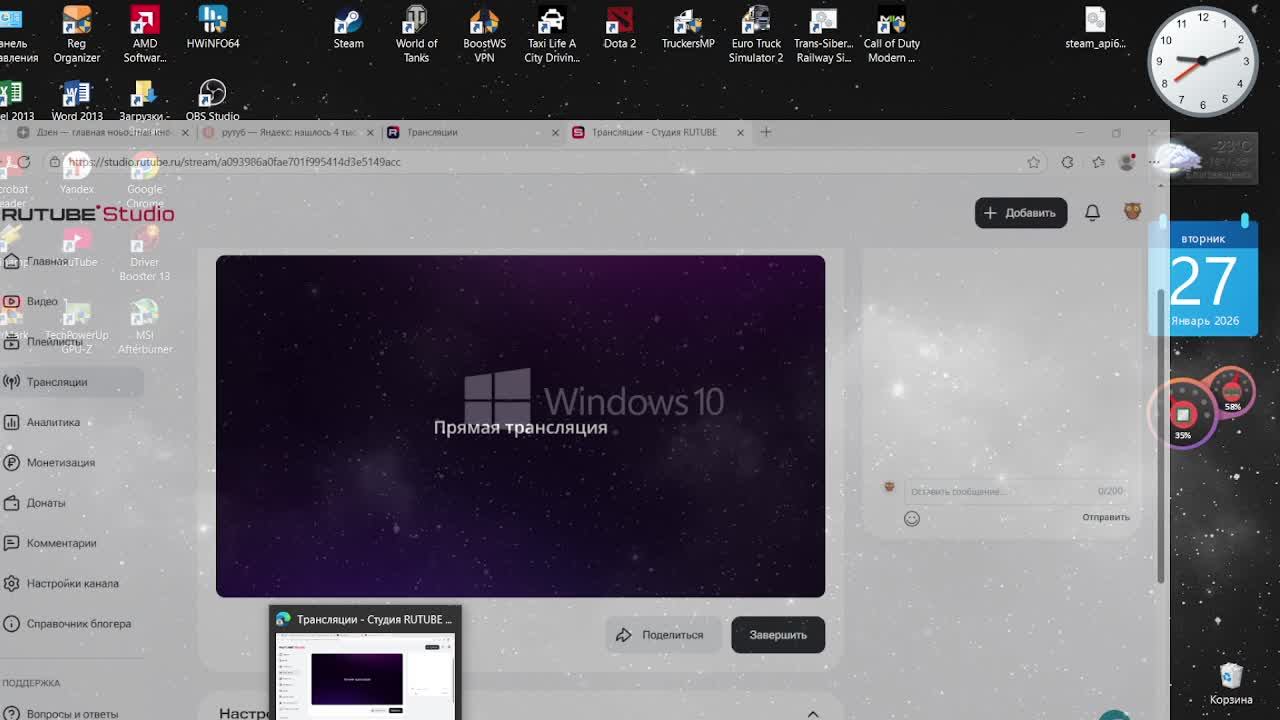Open Call of Duty Modern shortcut
This screenshot has height=720, width=1280.
892,34
